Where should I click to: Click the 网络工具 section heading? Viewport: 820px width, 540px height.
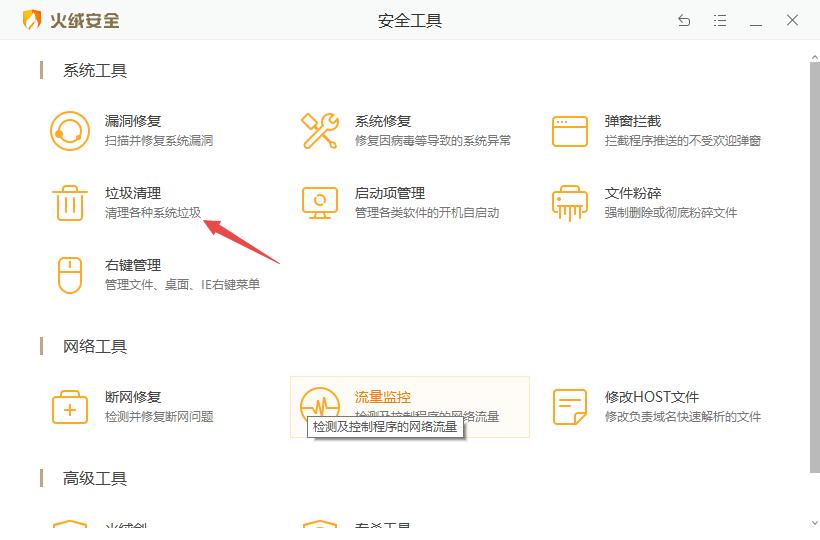pos(95,347)
